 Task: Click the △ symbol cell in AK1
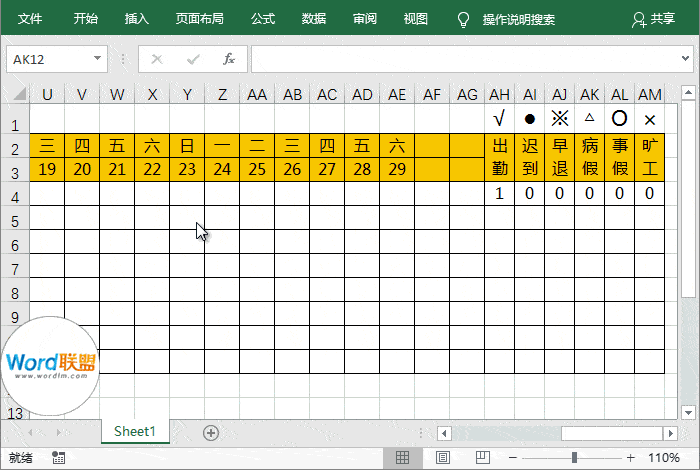pyautogui.click(x=589, y=119)
